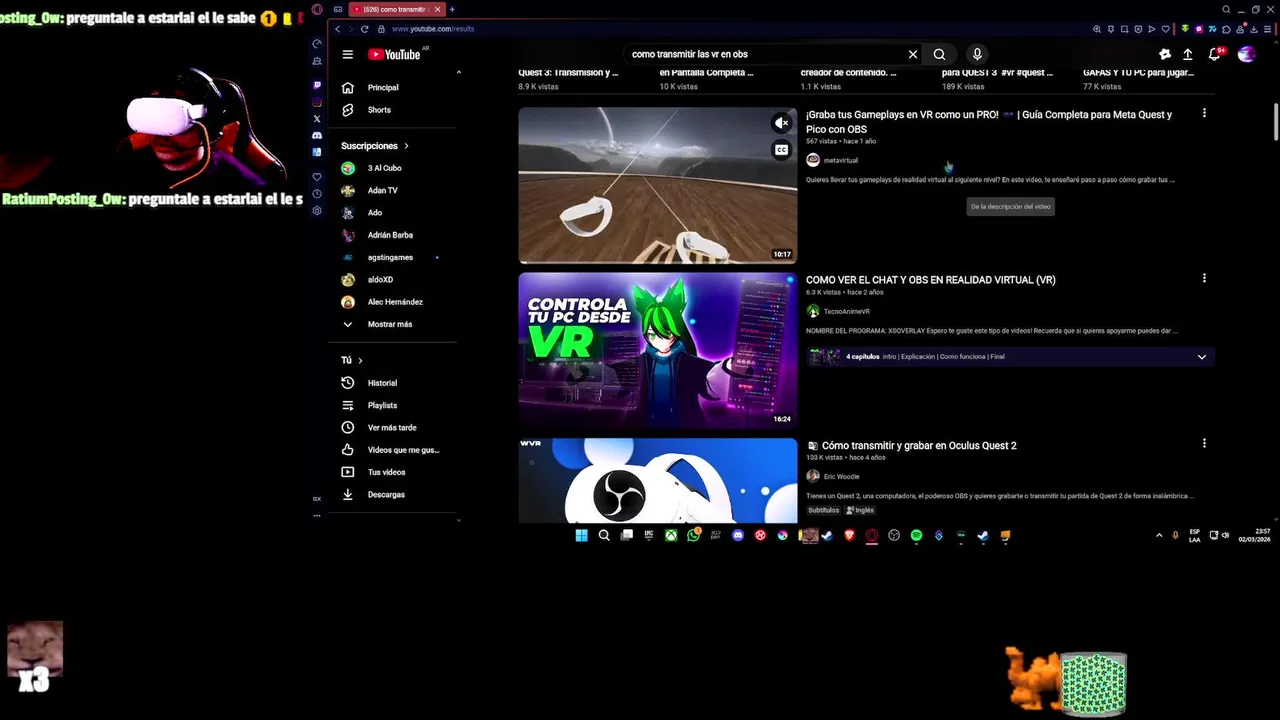
Task: Open title Cómo transmitir y grabar en Oculus
Action: (919, 445)
